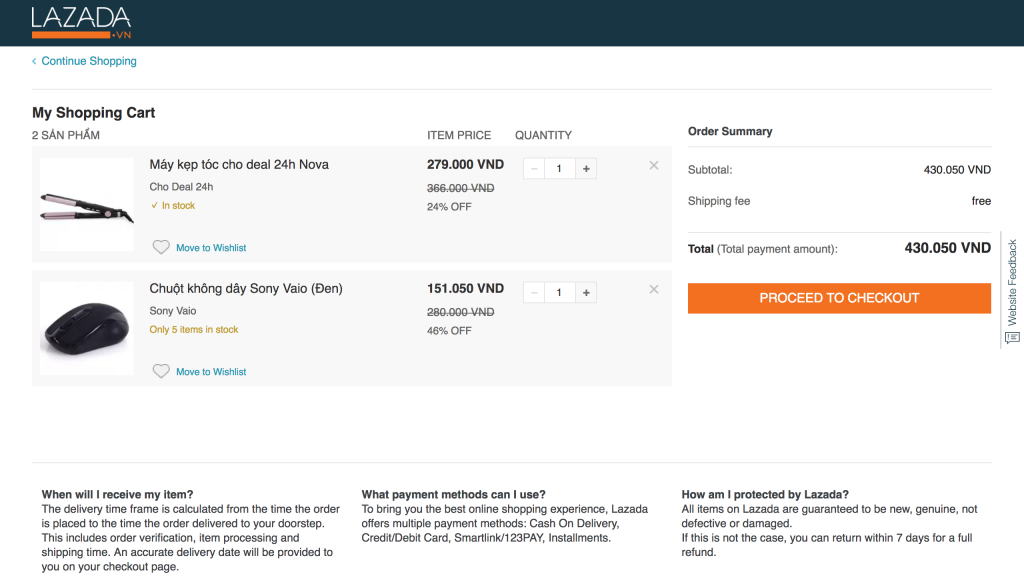1024x580 pixels.
Task: Click the quantity field for the hair straightener
Action: 560,169
